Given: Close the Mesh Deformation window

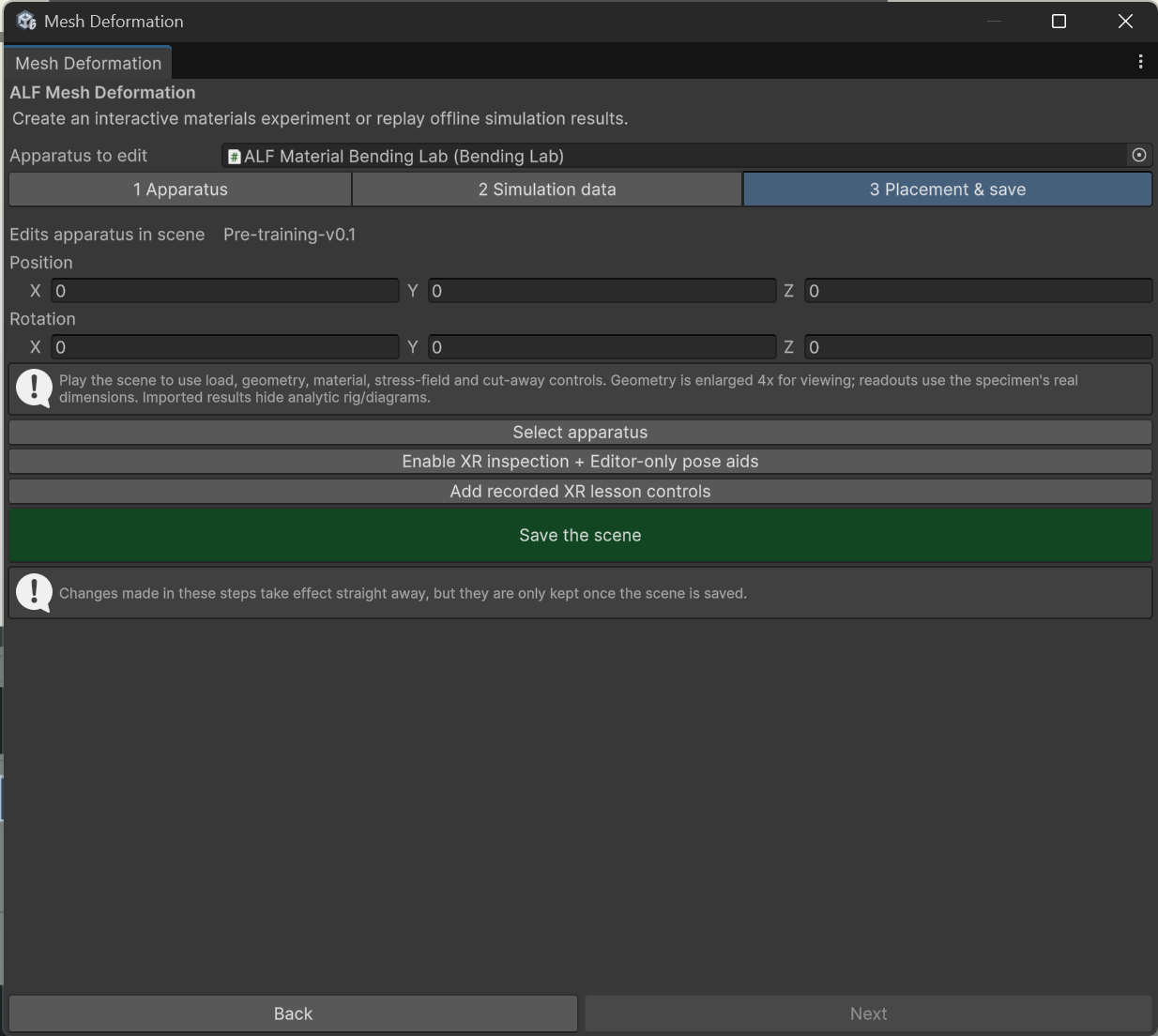Looking at the screenshot, I should (1125, 21).
